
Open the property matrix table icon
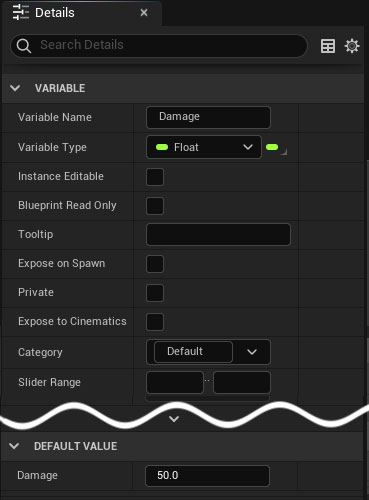[x=328, y=46]
